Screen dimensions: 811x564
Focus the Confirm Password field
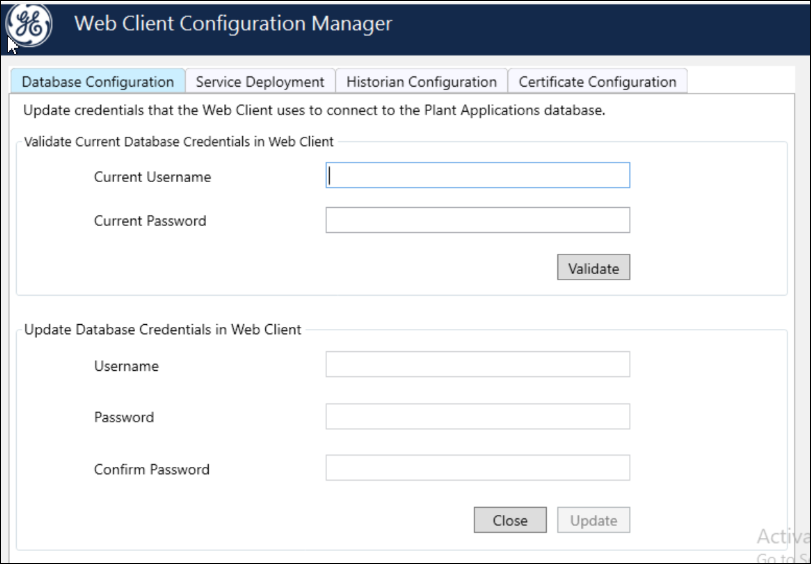click(x=478, y=468)
